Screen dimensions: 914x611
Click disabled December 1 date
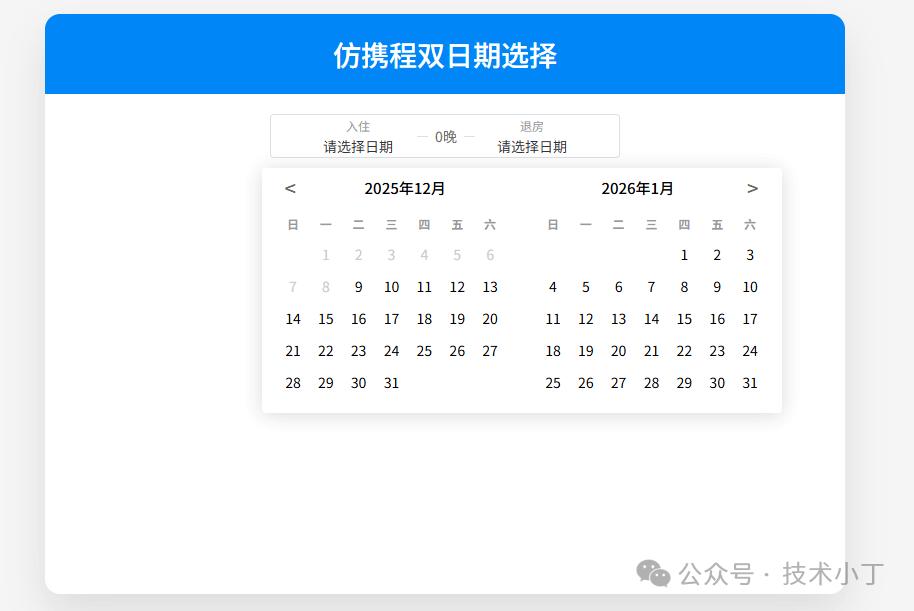click(326, 255)
